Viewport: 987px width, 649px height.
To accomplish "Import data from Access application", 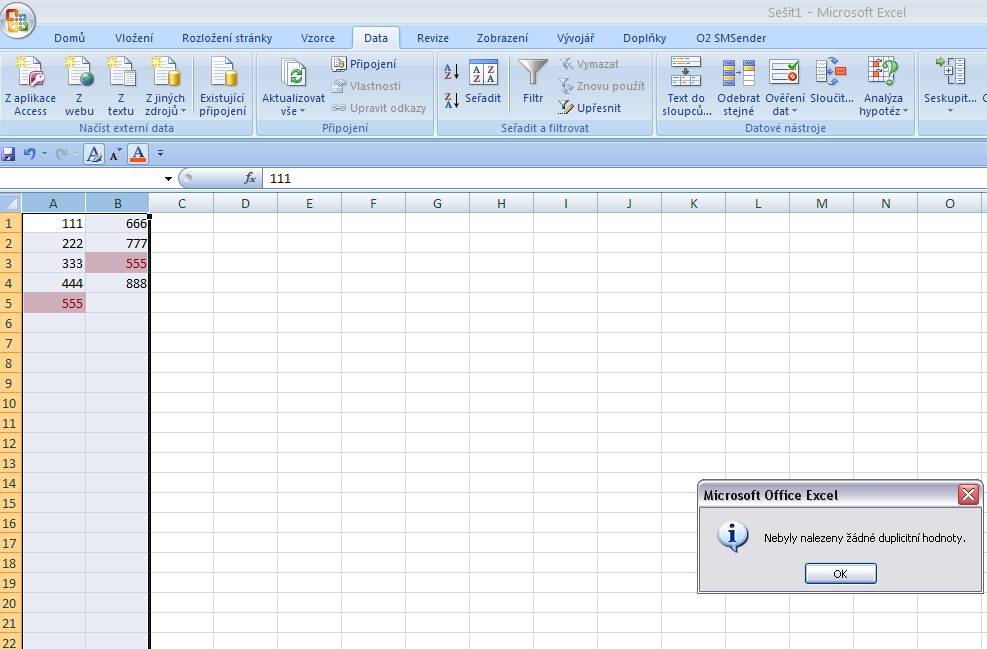I will click(x=30, y=87).
